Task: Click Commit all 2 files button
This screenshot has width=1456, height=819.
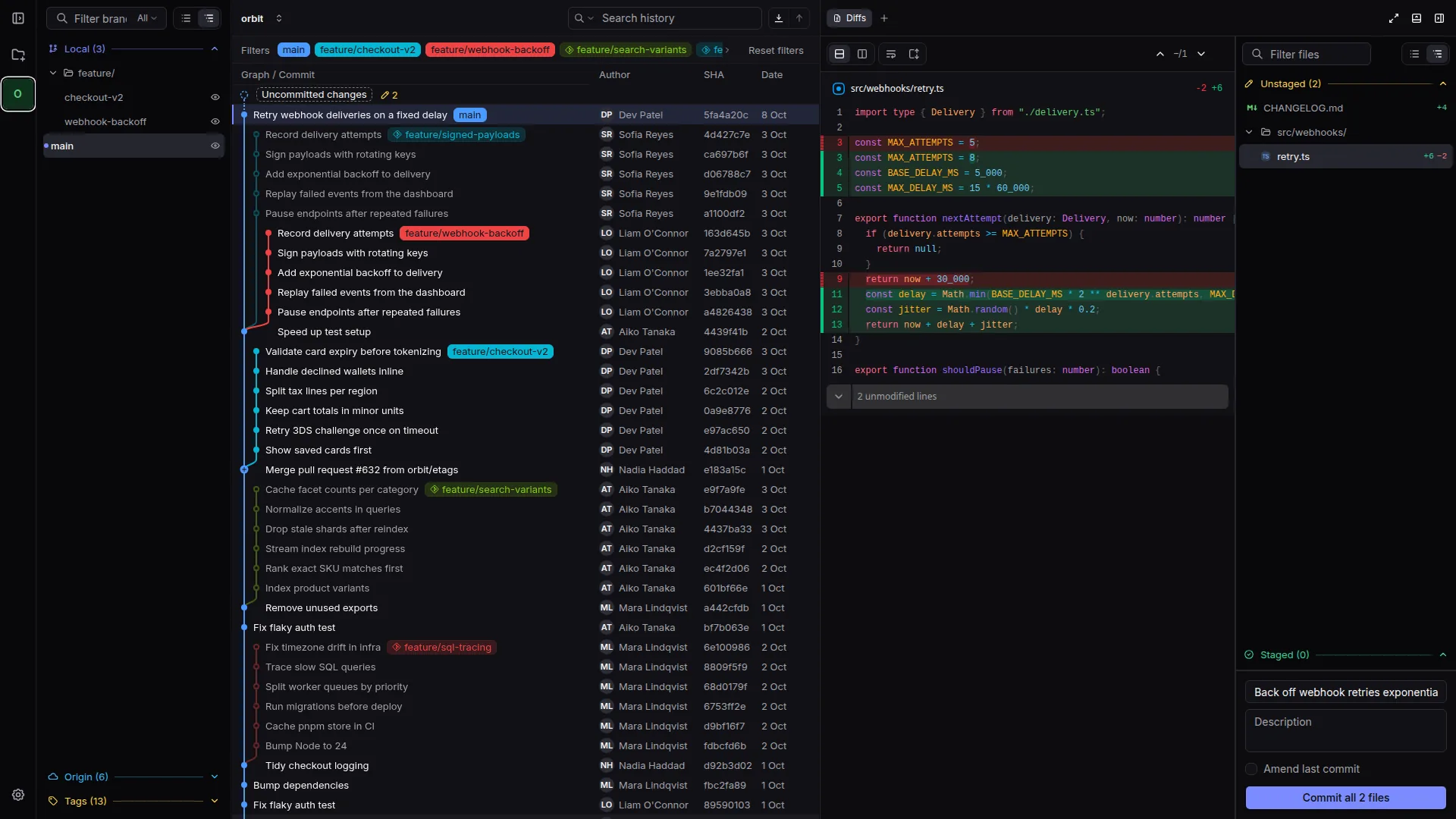Action: pyautogui.click(x=1346, y=798)
